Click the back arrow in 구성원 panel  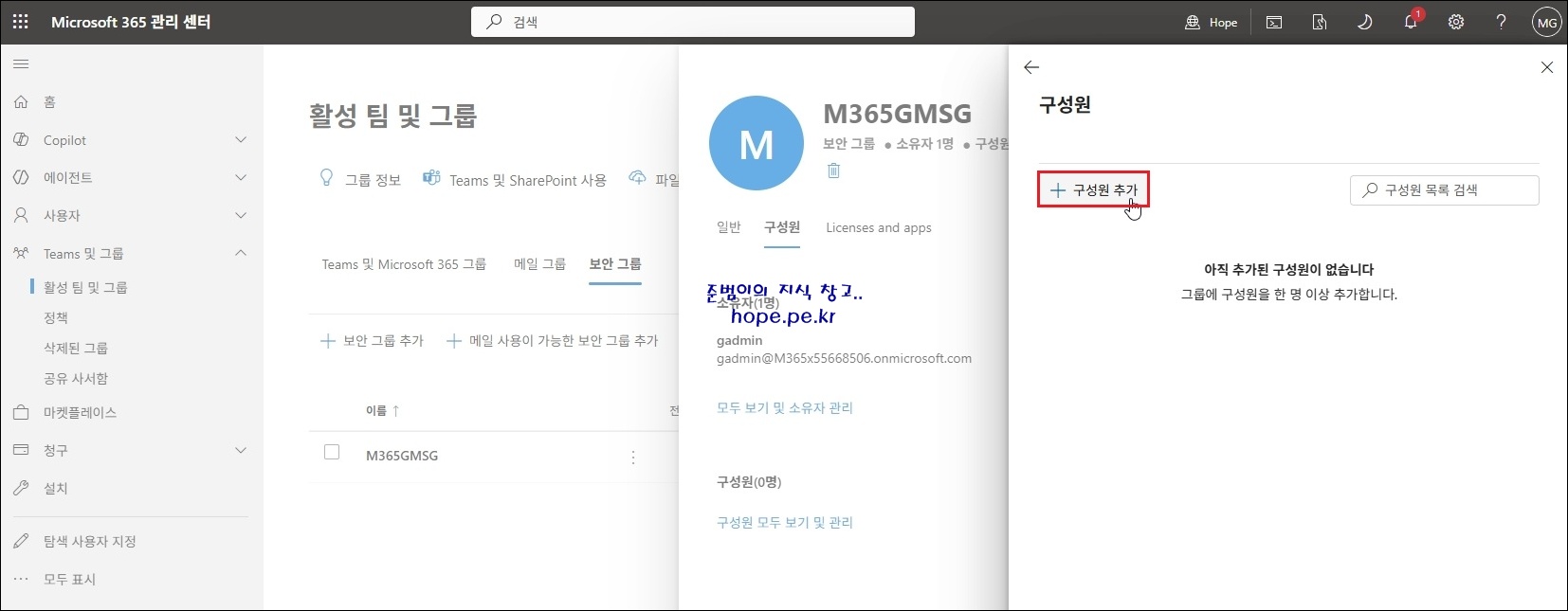coord(1031,67)
